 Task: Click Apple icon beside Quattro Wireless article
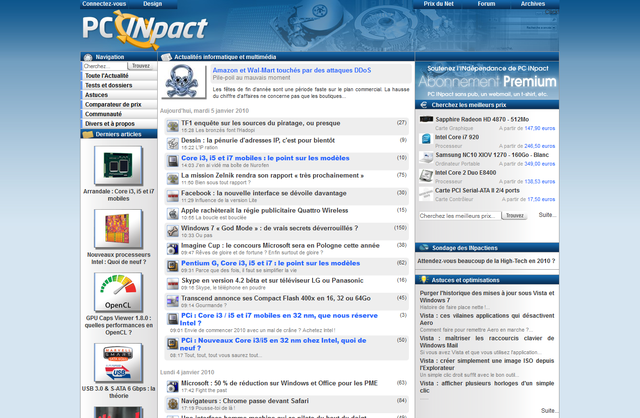click(x=173, y=213)
